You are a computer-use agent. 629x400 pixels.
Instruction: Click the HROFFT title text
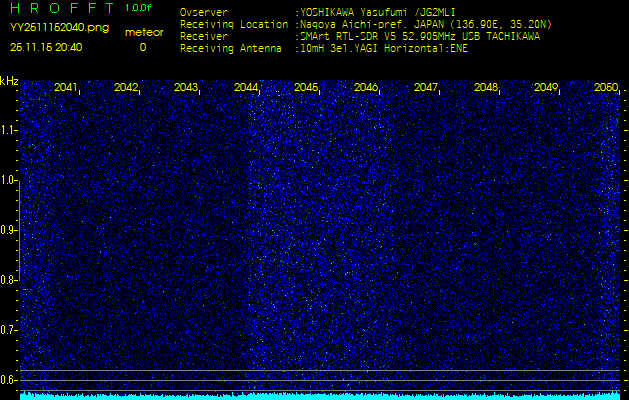click(62, 8)
